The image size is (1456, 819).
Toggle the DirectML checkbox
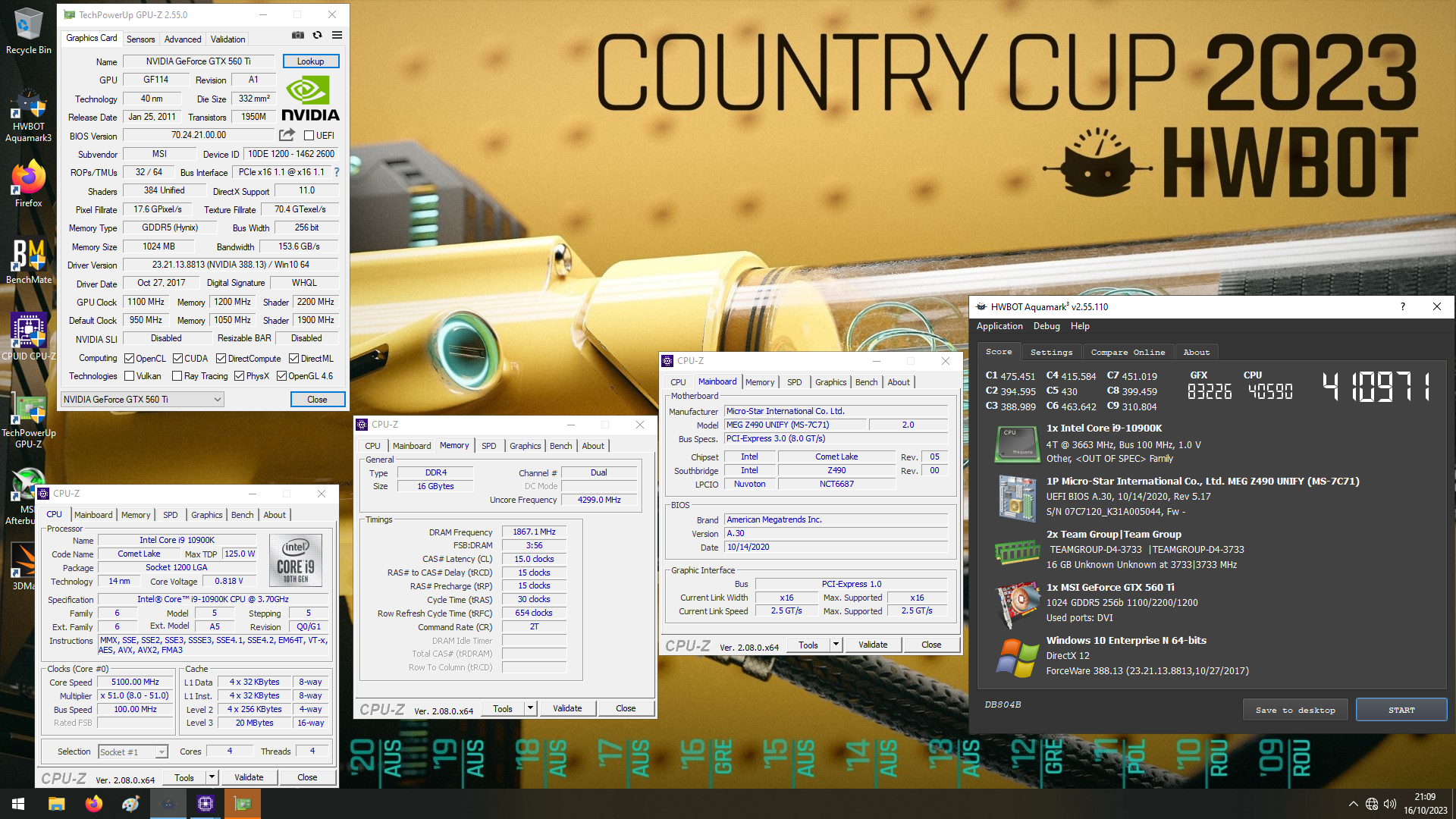click(293, 359)
